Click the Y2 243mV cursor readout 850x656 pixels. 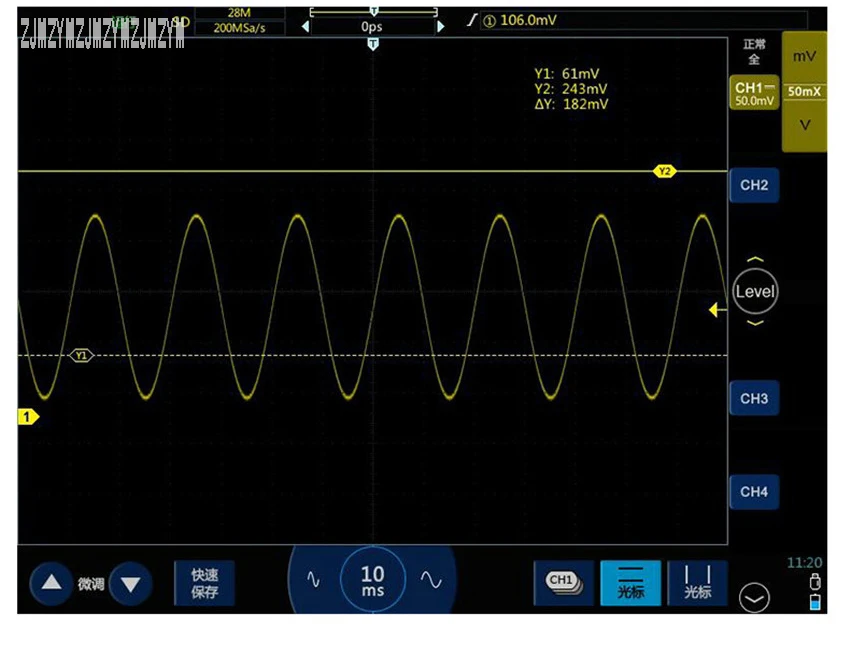click(x=571, y=89)
